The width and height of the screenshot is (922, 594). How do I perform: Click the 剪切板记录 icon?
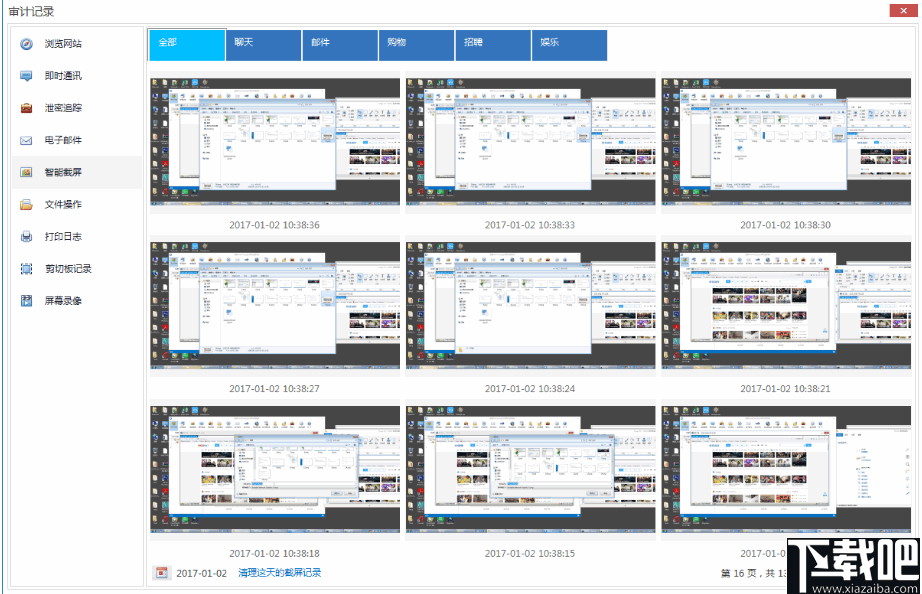(26, 269)
